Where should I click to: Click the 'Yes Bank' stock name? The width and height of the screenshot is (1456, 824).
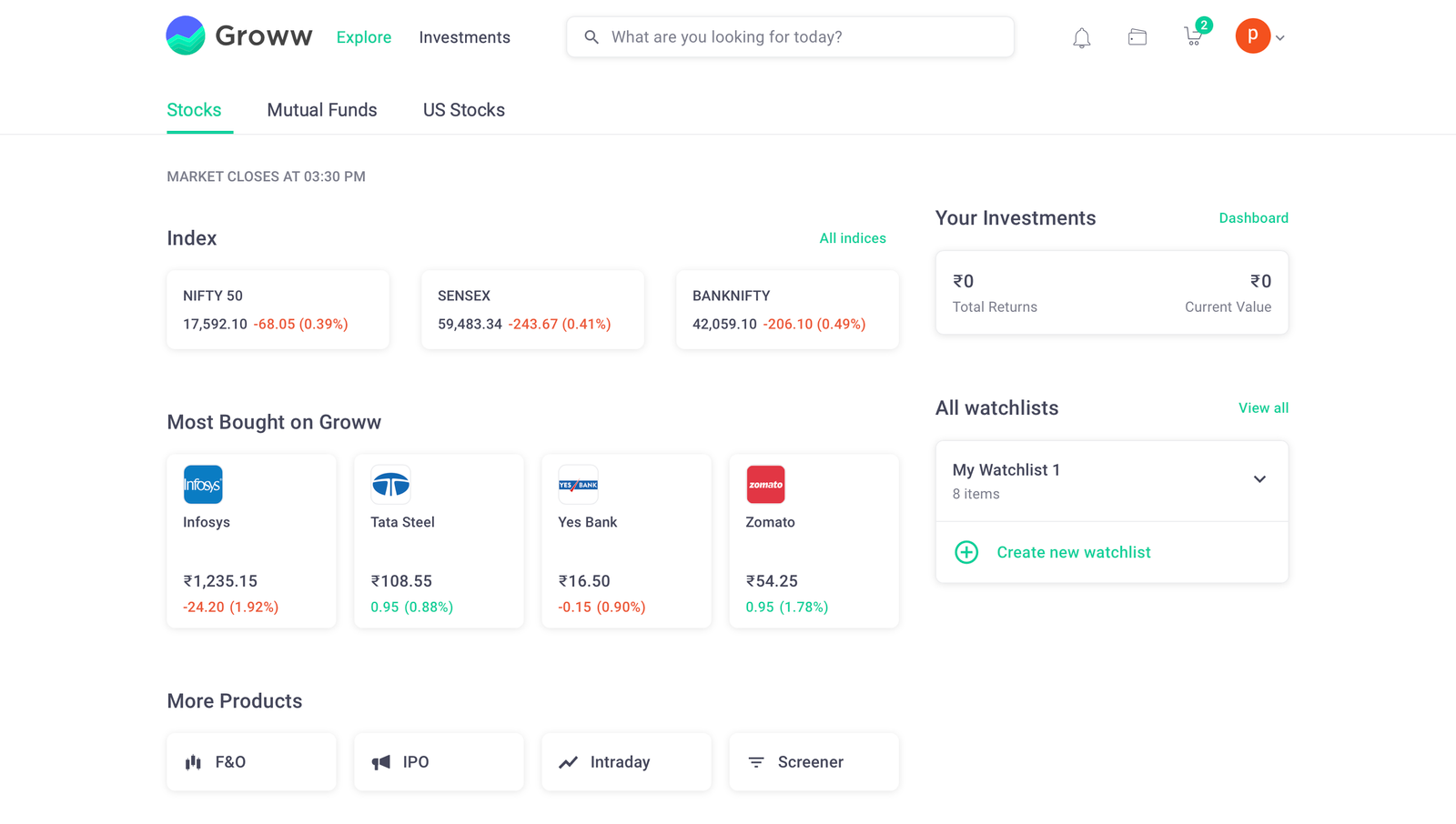coord(587,522)
